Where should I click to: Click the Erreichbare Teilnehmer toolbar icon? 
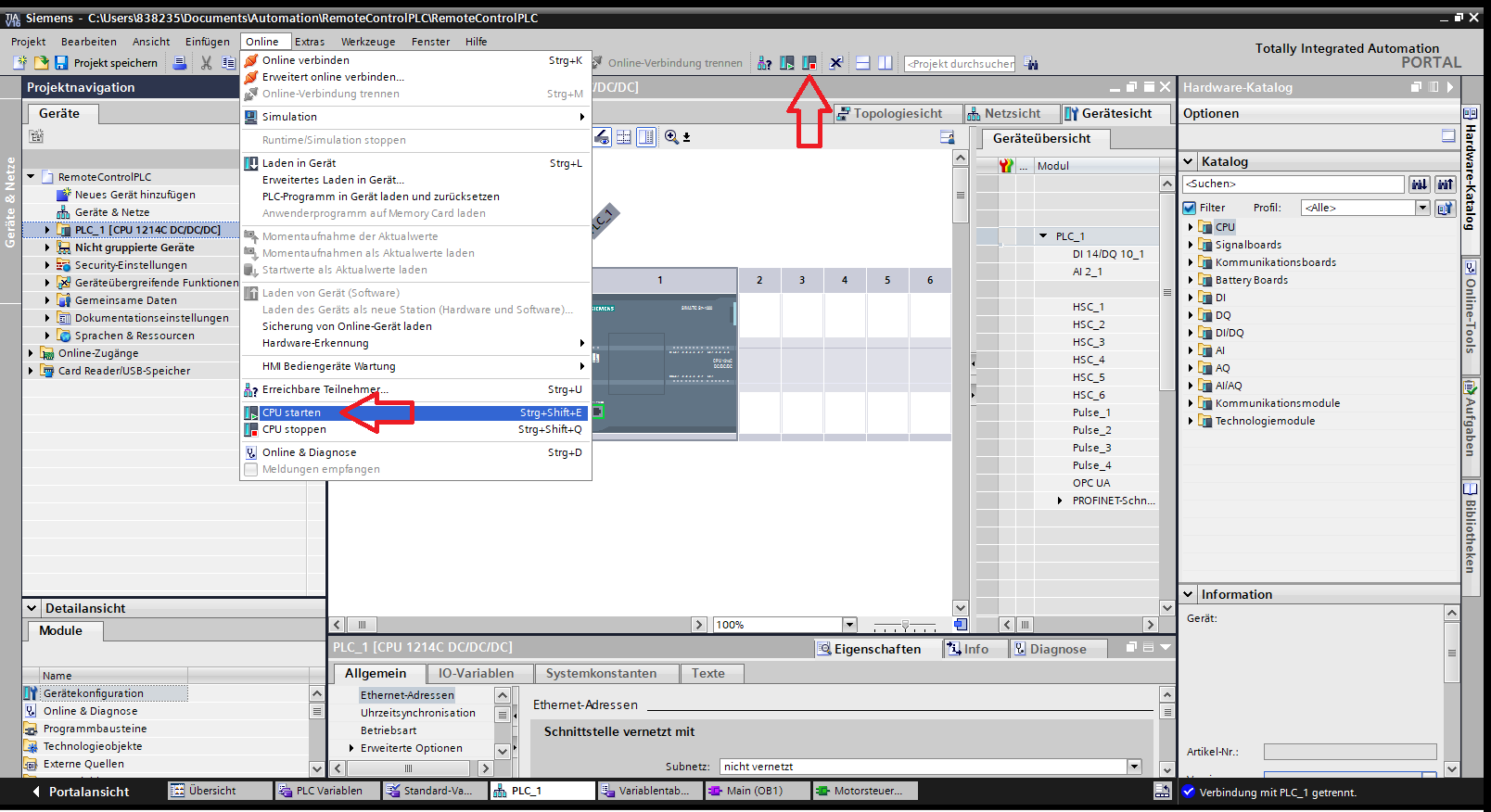coord(764,63)
